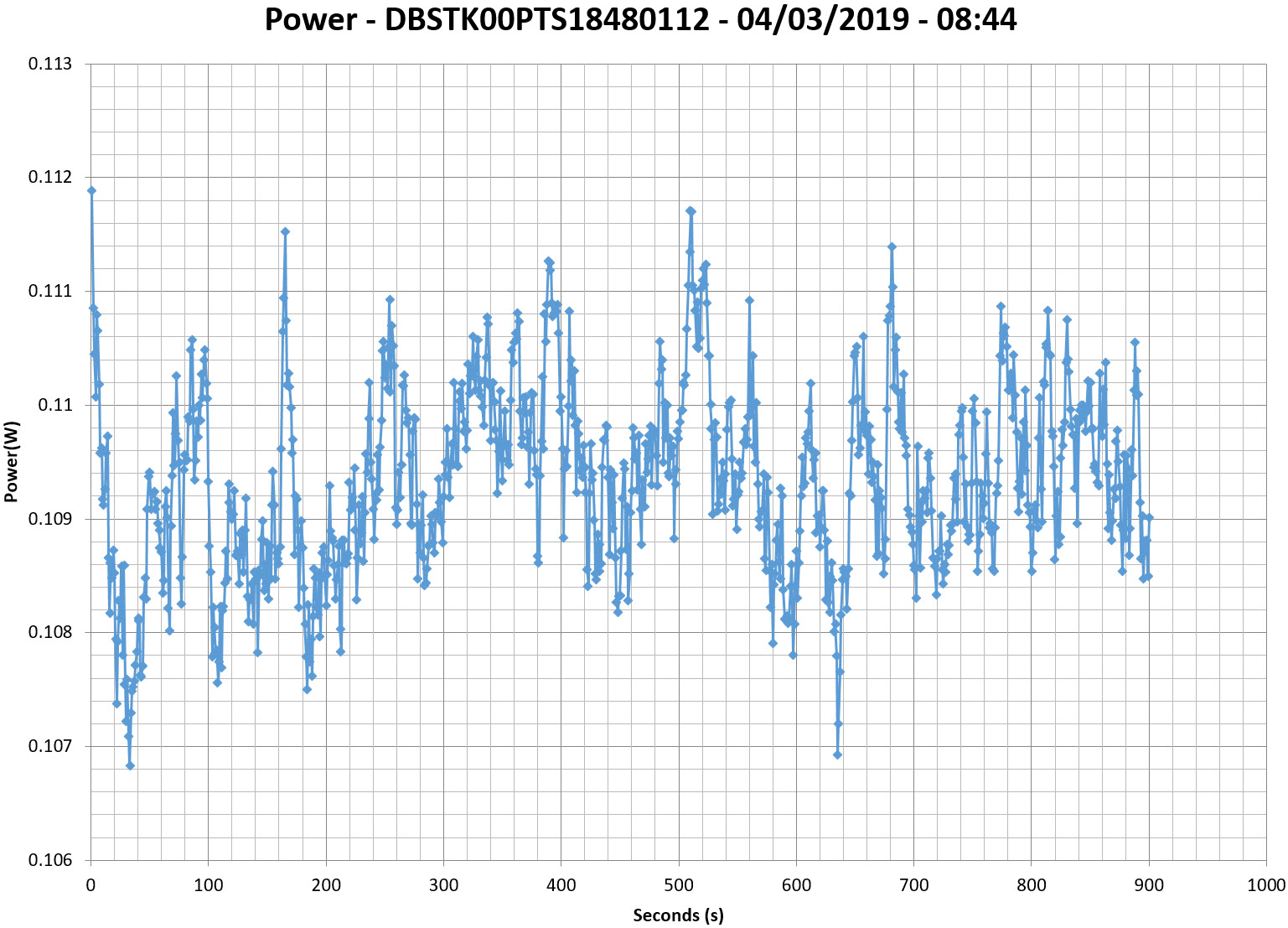Click the lowest data point near 35 seconds
The height and width of the screenshot is (928, 1288).
click(x=130, y=765)
